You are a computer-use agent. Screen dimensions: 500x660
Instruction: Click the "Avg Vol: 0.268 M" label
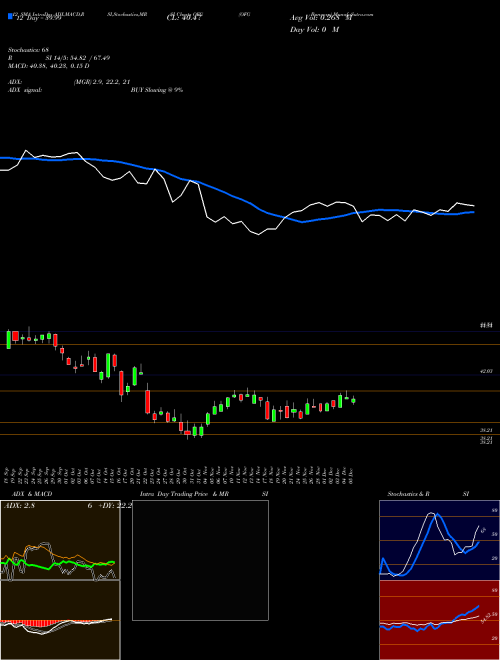(321, 18)
